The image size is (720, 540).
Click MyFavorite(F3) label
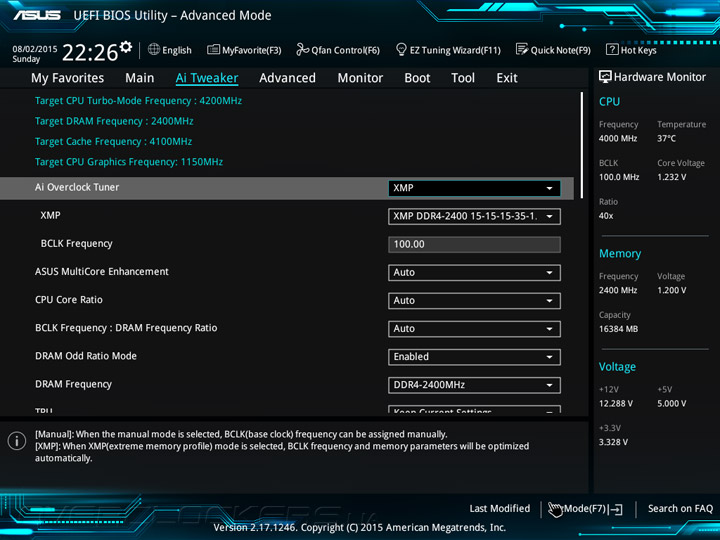point(252,50)
